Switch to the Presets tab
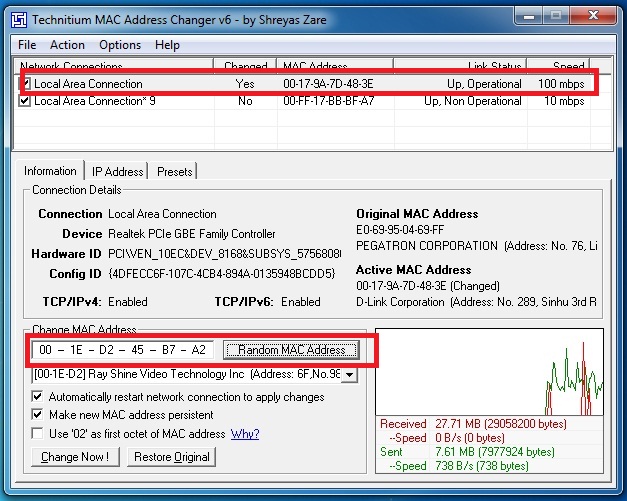627x501 pixels. 175,172
